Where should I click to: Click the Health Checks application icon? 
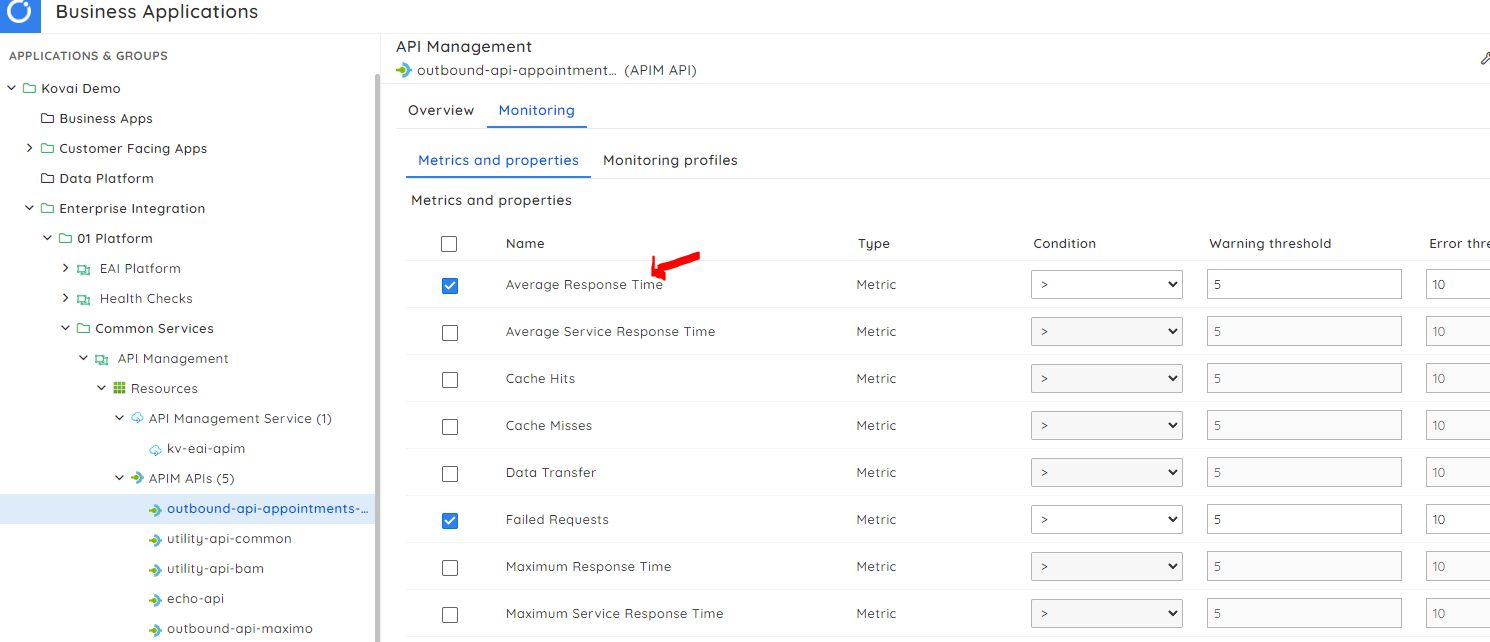click(x=84, y=298)
